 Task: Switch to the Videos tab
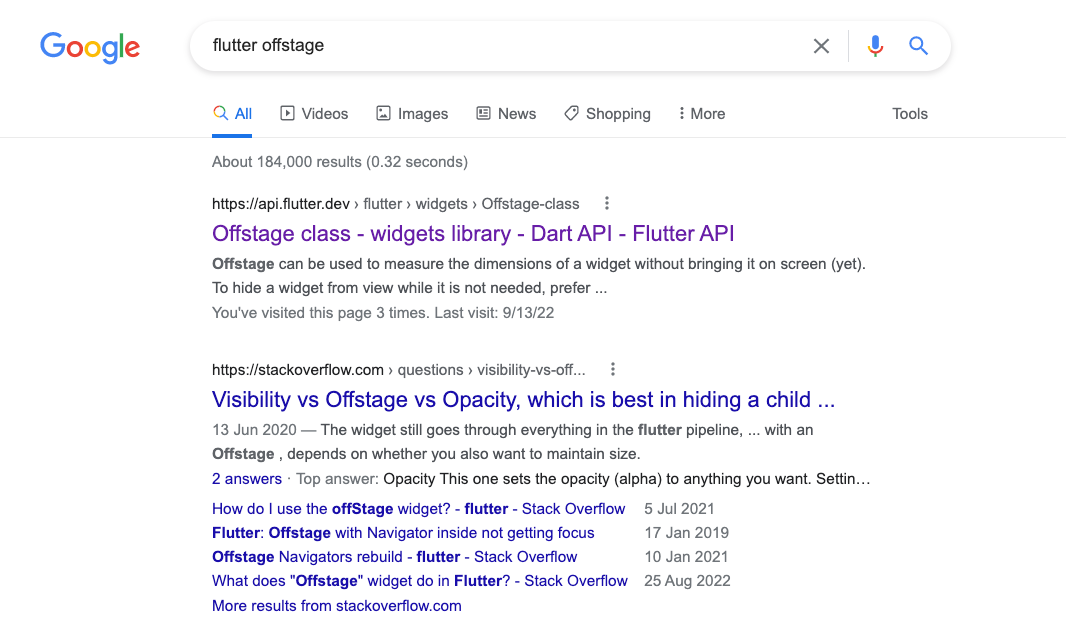[314, 114]
